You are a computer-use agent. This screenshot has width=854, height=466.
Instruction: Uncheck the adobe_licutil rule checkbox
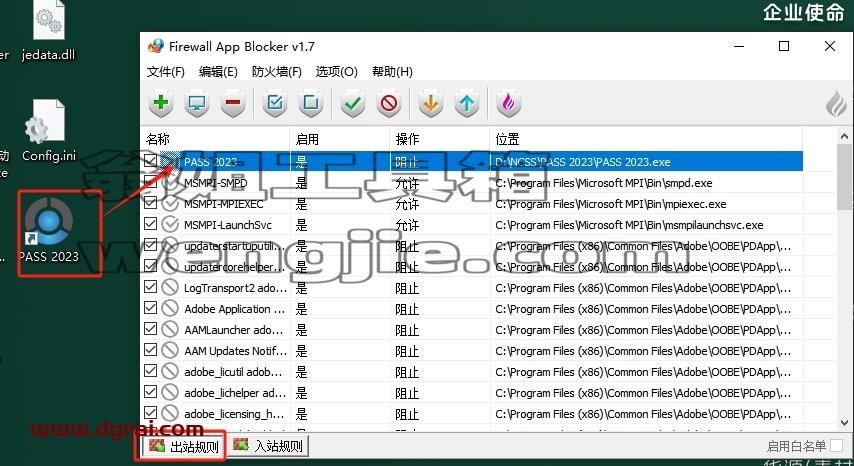[x=151, y=370]
